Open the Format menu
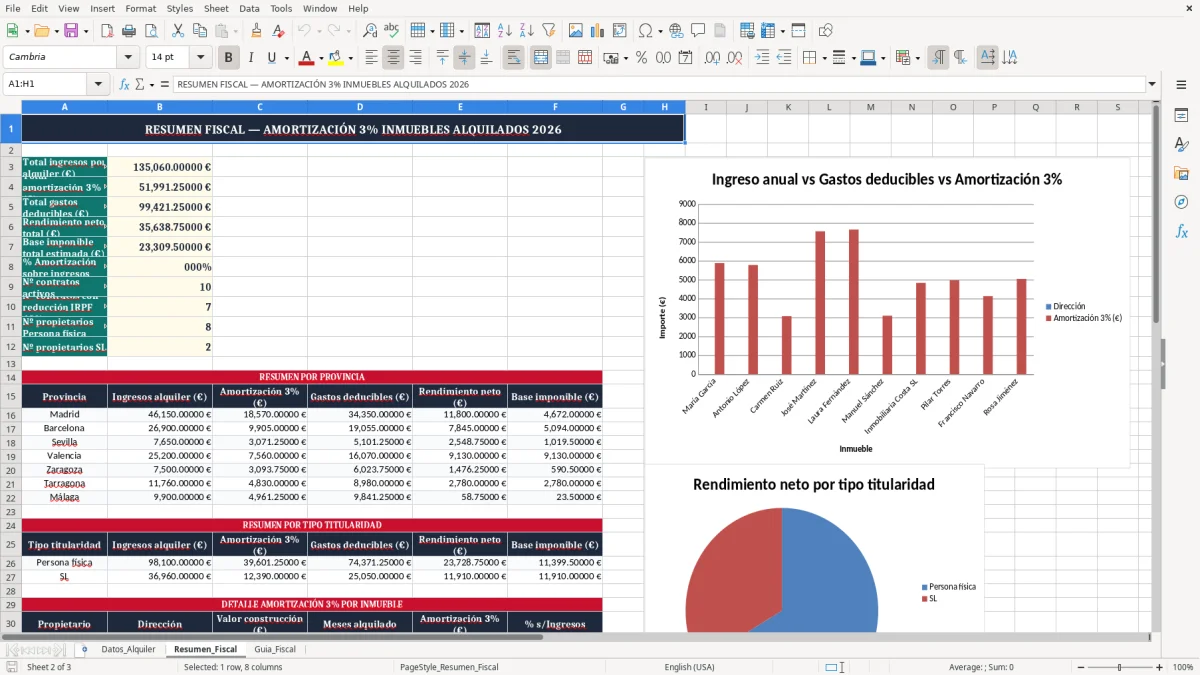The width and height of the screenshot is (1200, 675). click(140, 8)
